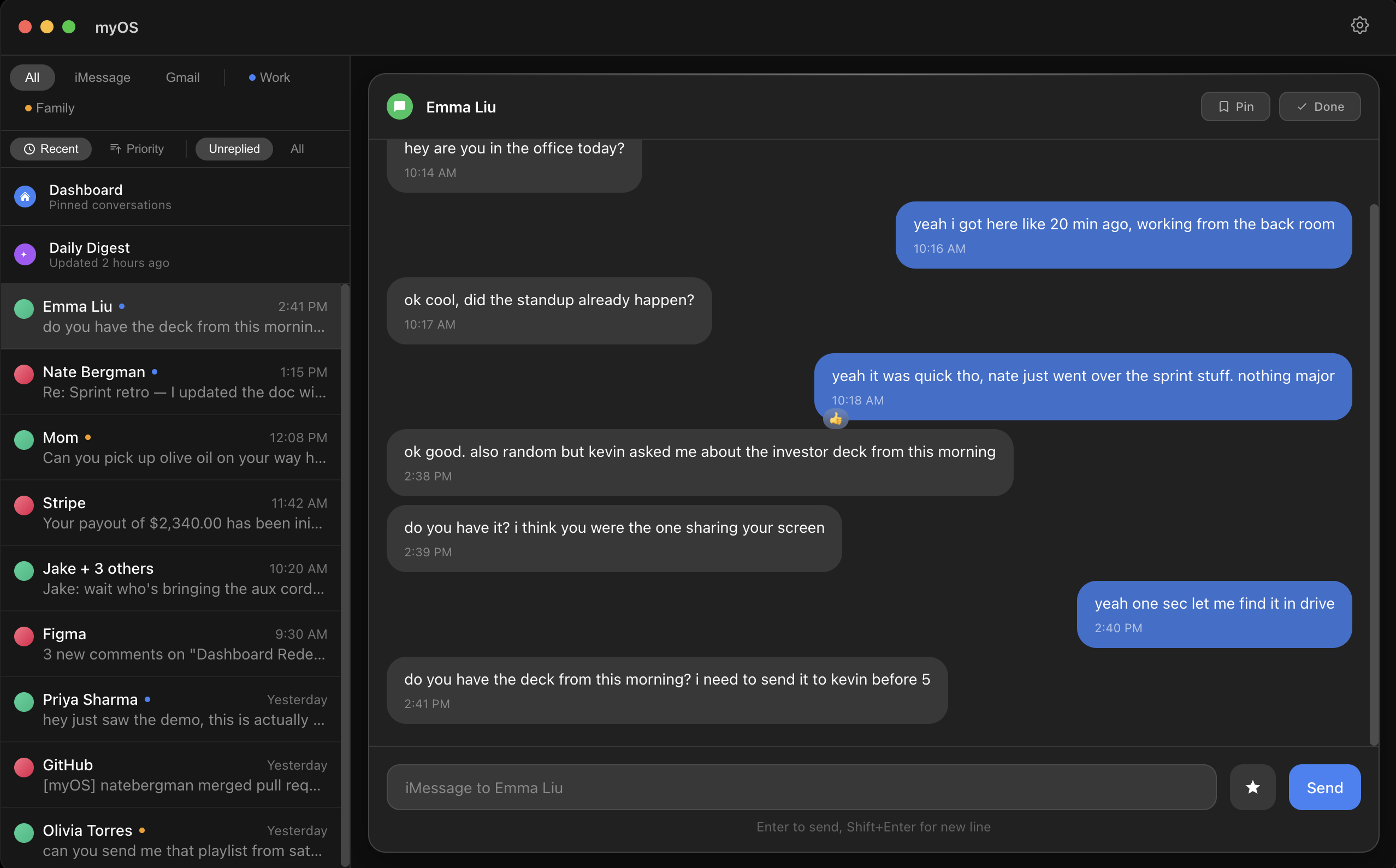Switch to the iMessage tab

pos(102,78)
